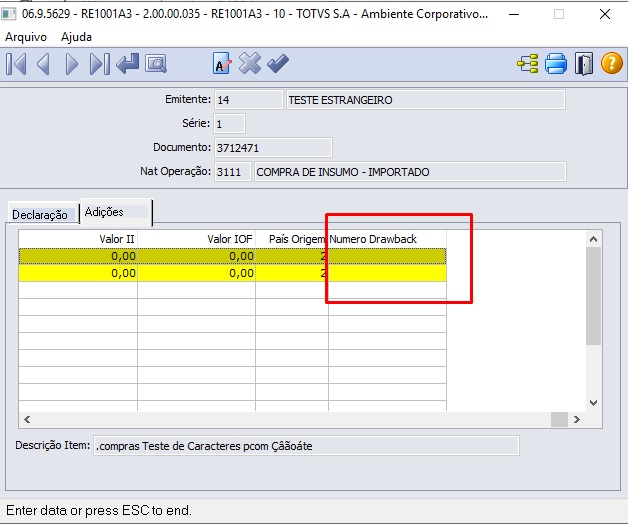Click the TESTE ESTRANGEIRO name field
628x524 pixels.
426,100
